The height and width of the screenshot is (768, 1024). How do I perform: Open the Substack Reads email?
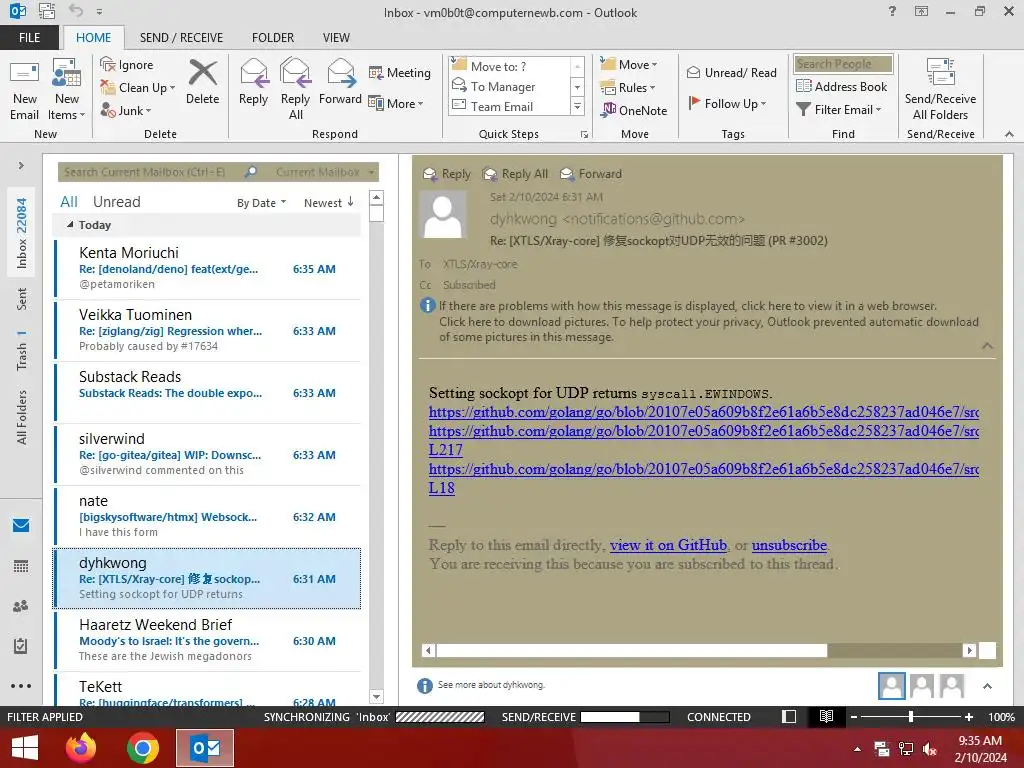[207, 392]
